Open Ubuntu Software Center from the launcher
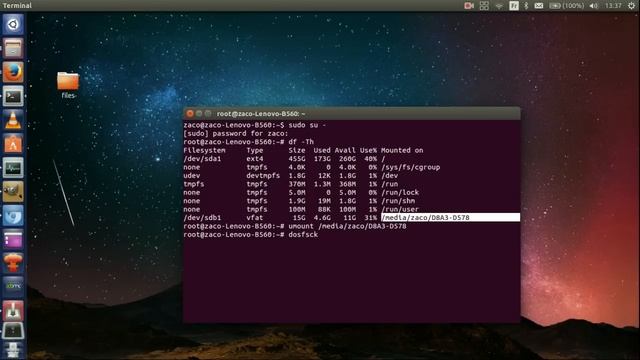The width and height of the screenshot is (640, 360). 13,144
